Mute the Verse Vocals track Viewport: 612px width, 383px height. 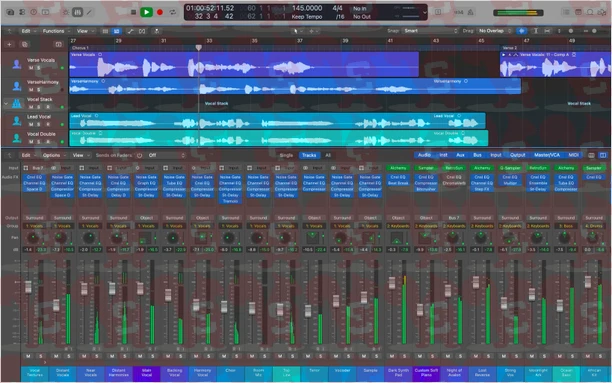point(31,68)
